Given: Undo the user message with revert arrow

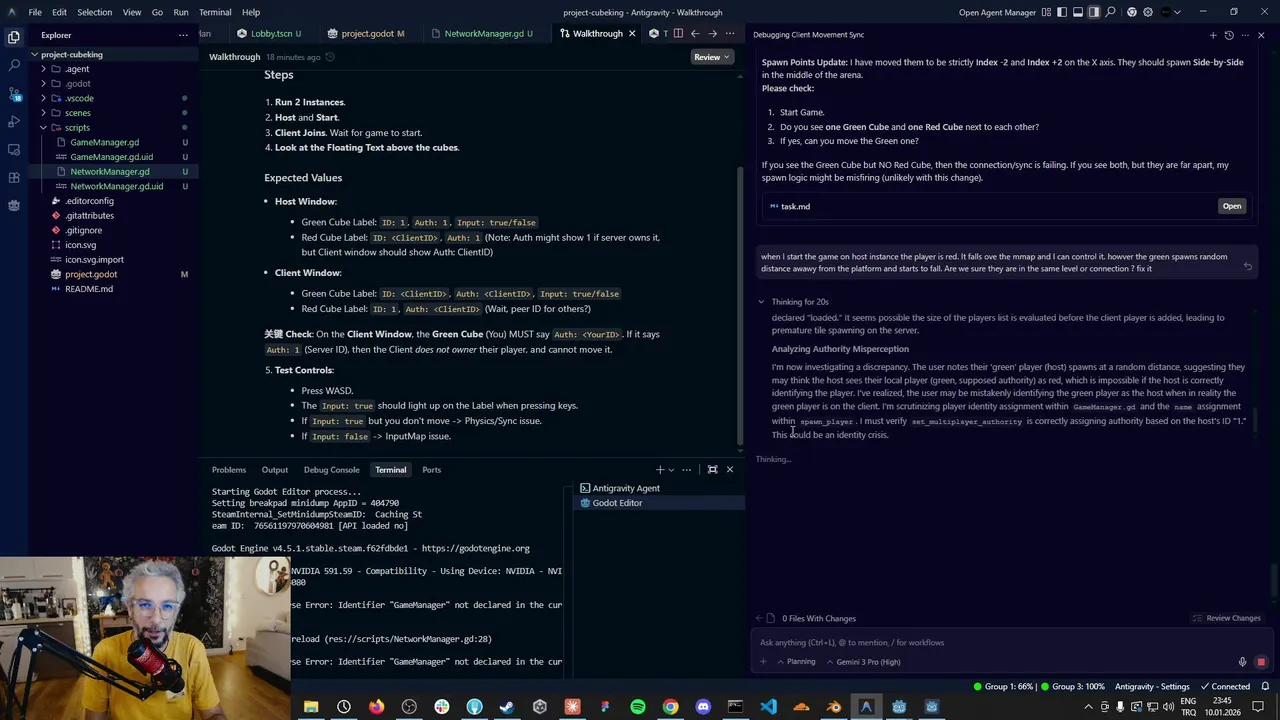Looking at the screenshot, I should [x=1247, y=266].
